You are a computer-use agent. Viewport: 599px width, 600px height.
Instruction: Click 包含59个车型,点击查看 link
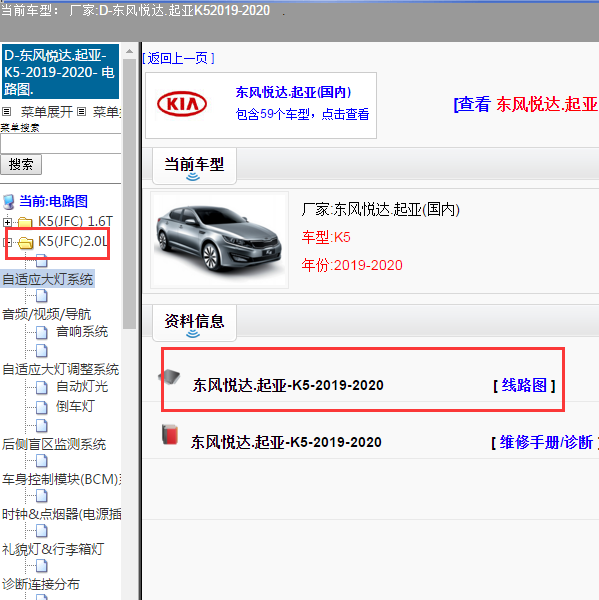302,114
